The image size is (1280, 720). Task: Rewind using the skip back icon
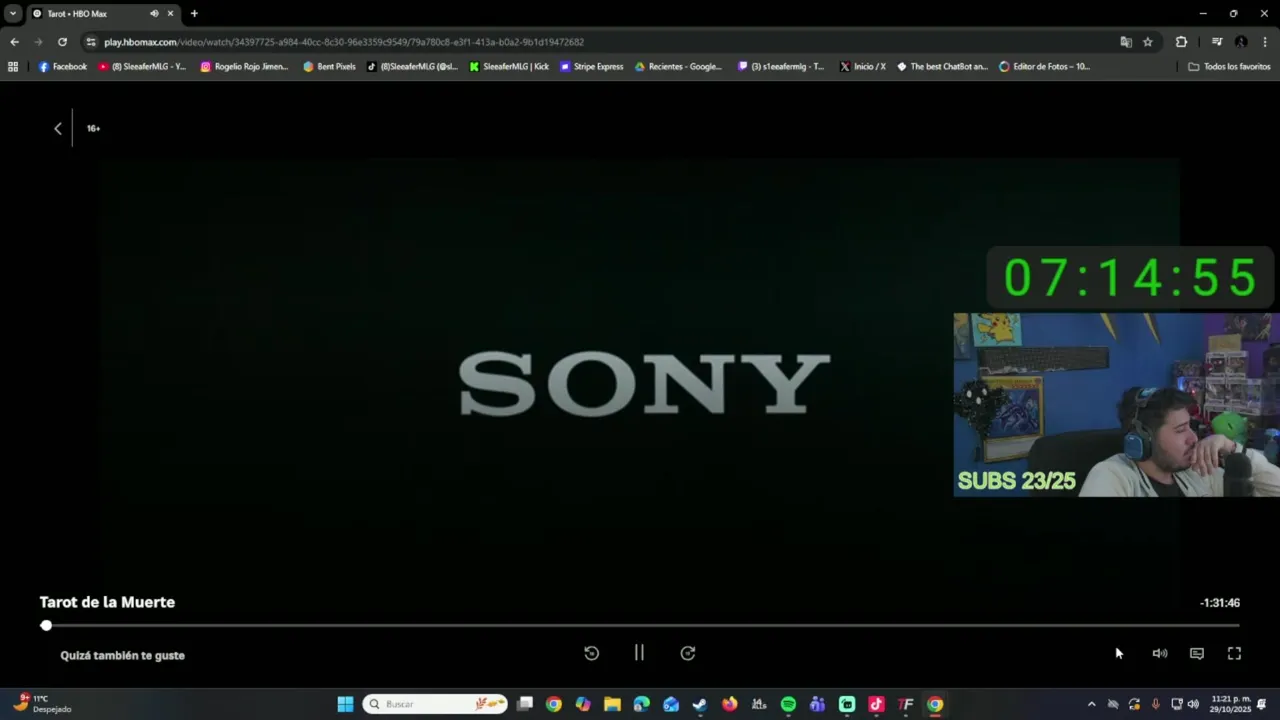pyautogui.click(x=591, y=653)
